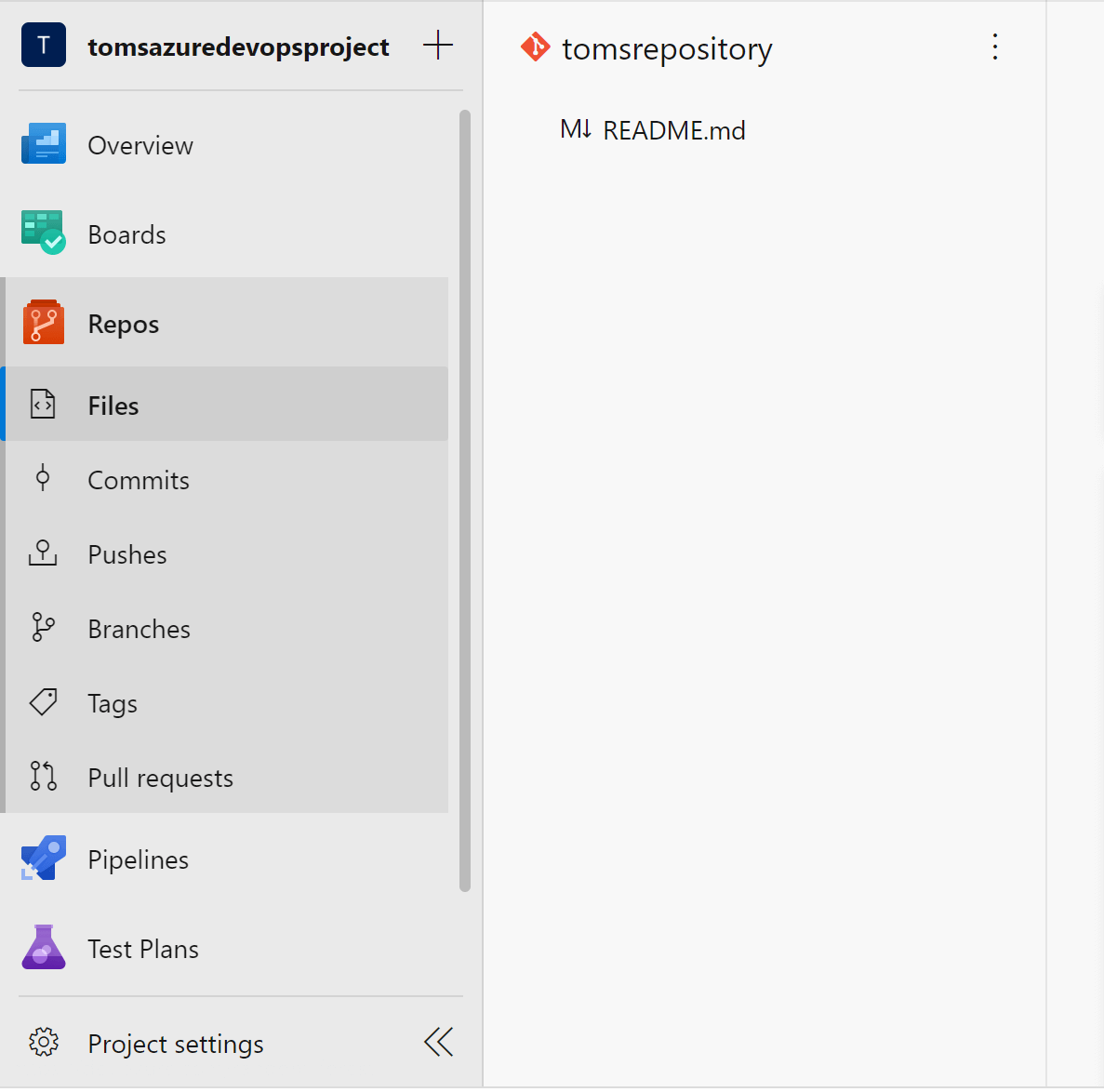
Task: Click the Project settings text link
Action: (176, 1044)
